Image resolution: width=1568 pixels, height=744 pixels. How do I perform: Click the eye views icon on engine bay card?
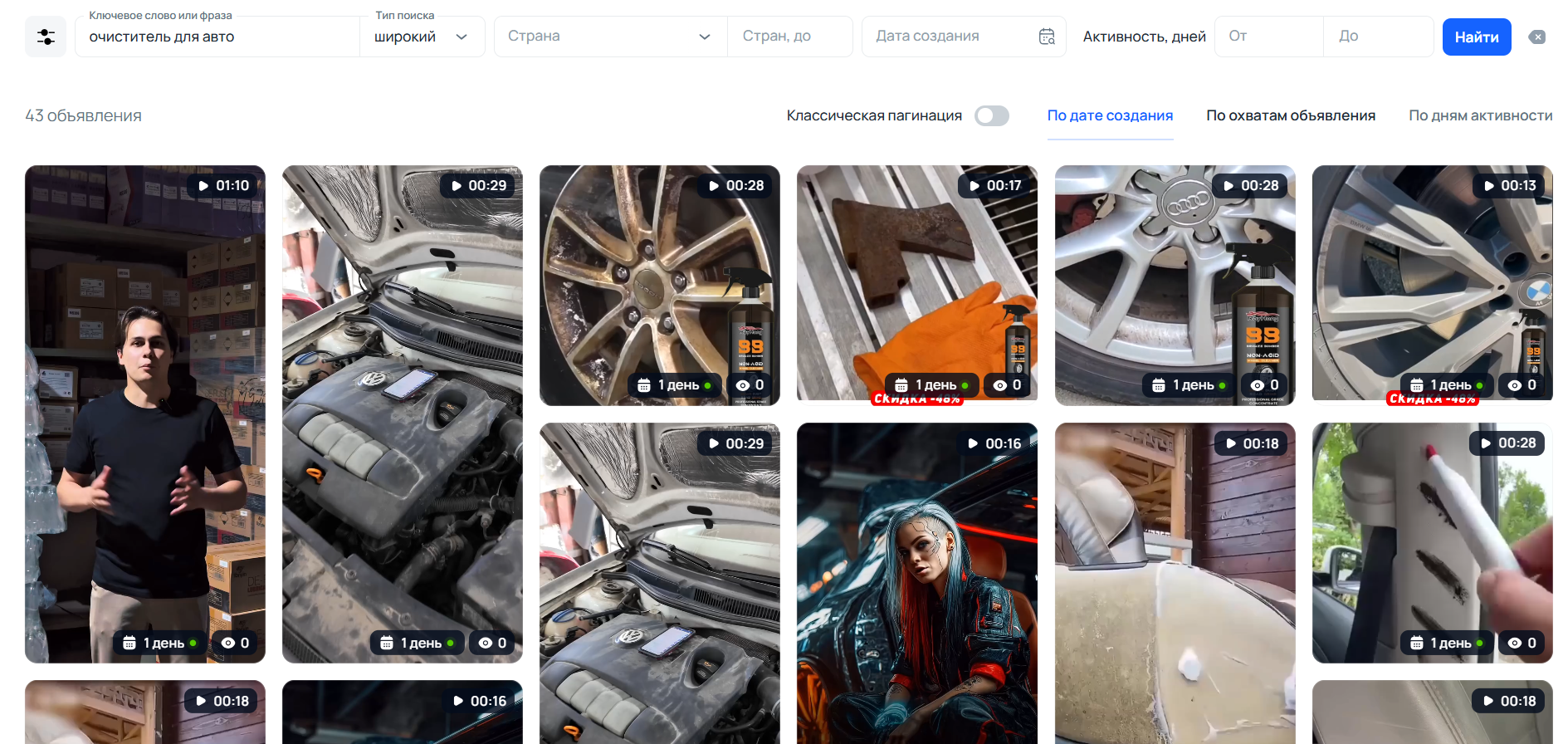pyautogui.click(x=486, y=643)
